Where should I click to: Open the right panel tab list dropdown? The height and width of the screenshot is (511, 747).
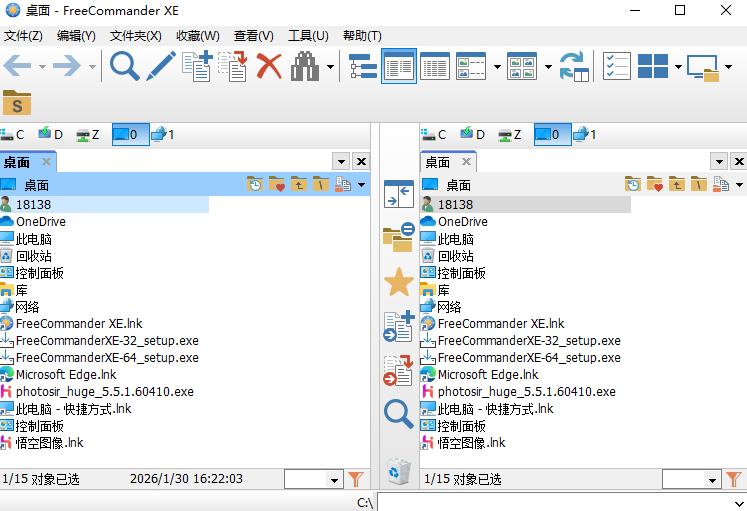[x=719, y=162]
